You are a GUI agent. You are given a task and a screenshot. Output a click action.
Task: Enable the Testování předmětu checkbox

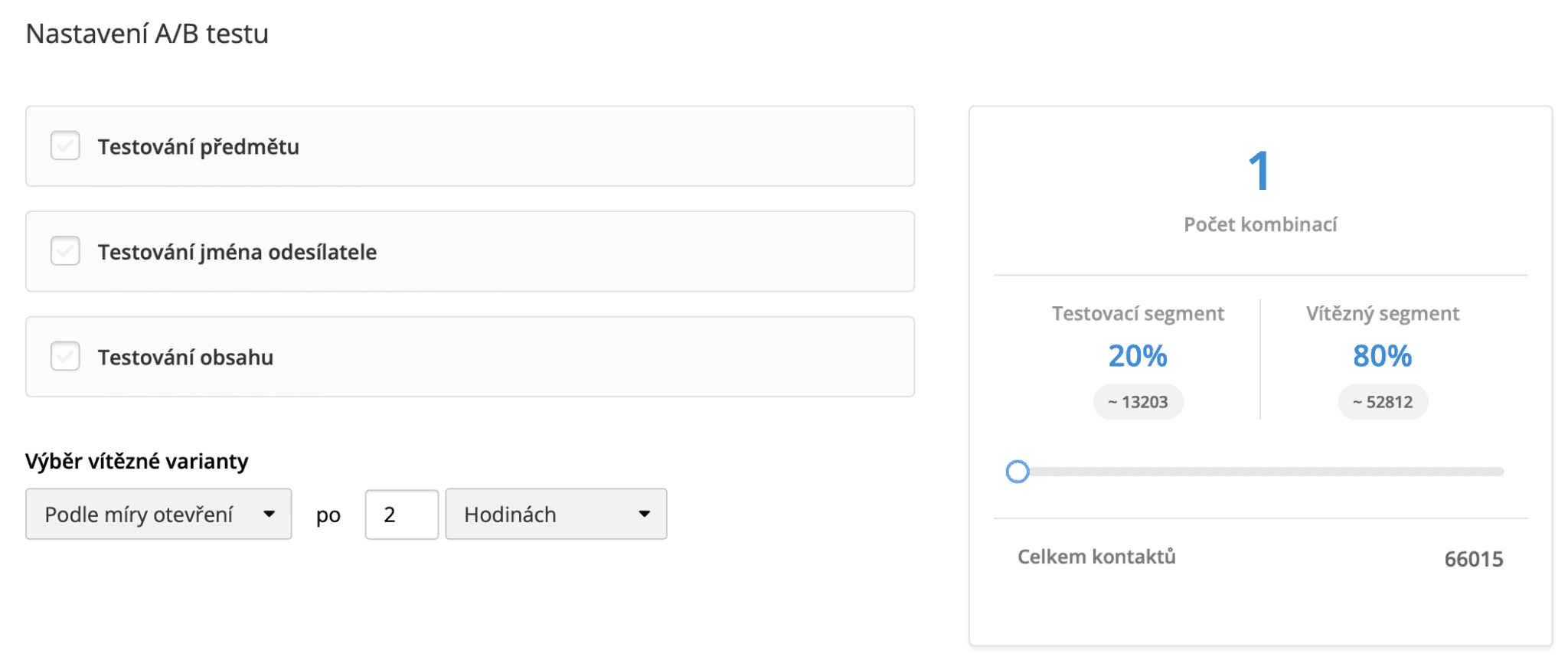pos(65,145)
